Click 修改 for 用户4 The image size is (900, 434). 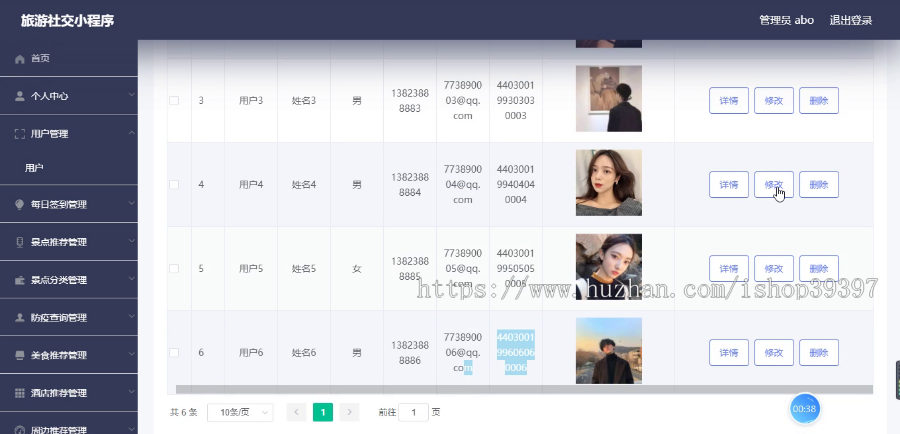click(x=774, y=184)
